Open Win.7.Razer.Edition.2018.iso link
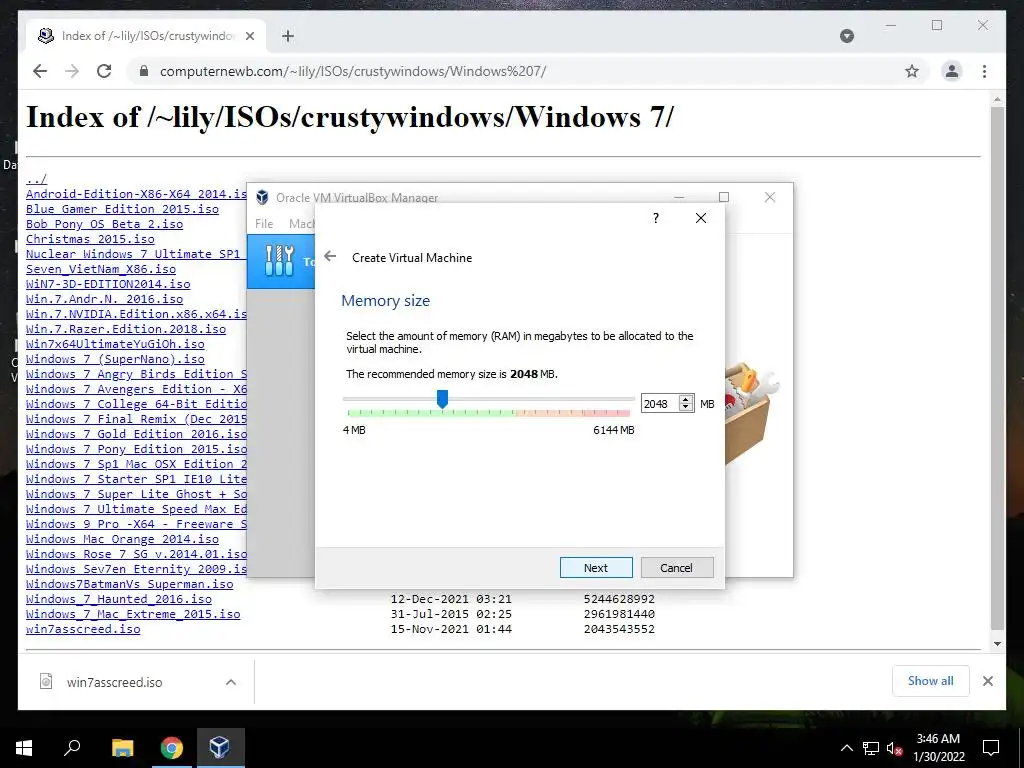Viewport: 1024px width, 768px height. pyautogui.click(x=126, y=329)
